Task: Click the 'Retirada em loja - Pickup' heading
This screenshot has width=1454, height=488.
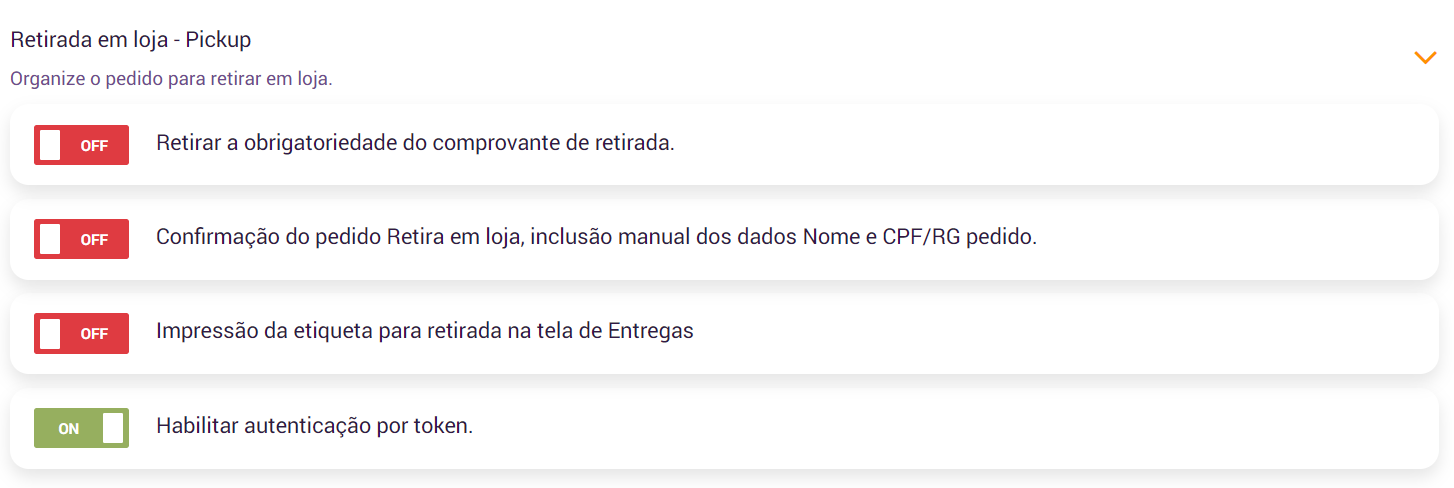Action: (x=130, y=41)
